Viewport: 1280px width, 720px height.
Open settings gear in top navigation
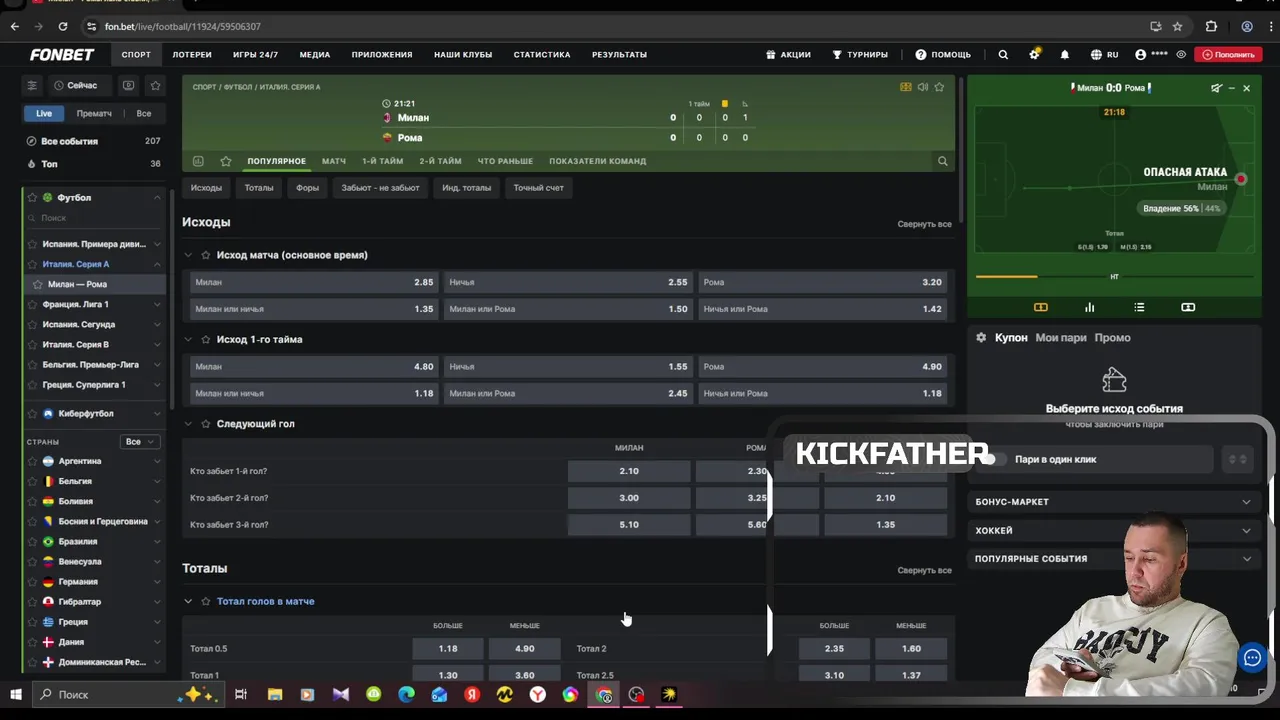pos(1034,55)
